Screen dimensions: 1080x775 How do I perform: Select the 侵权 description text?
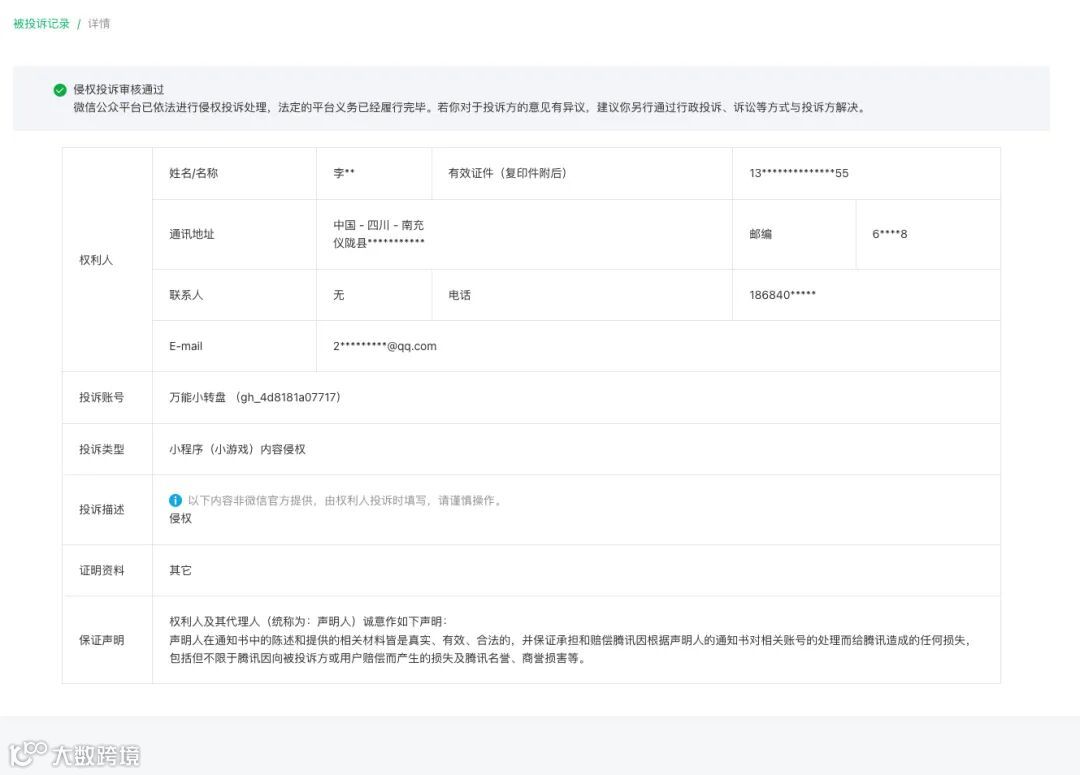tap(180, 518)
